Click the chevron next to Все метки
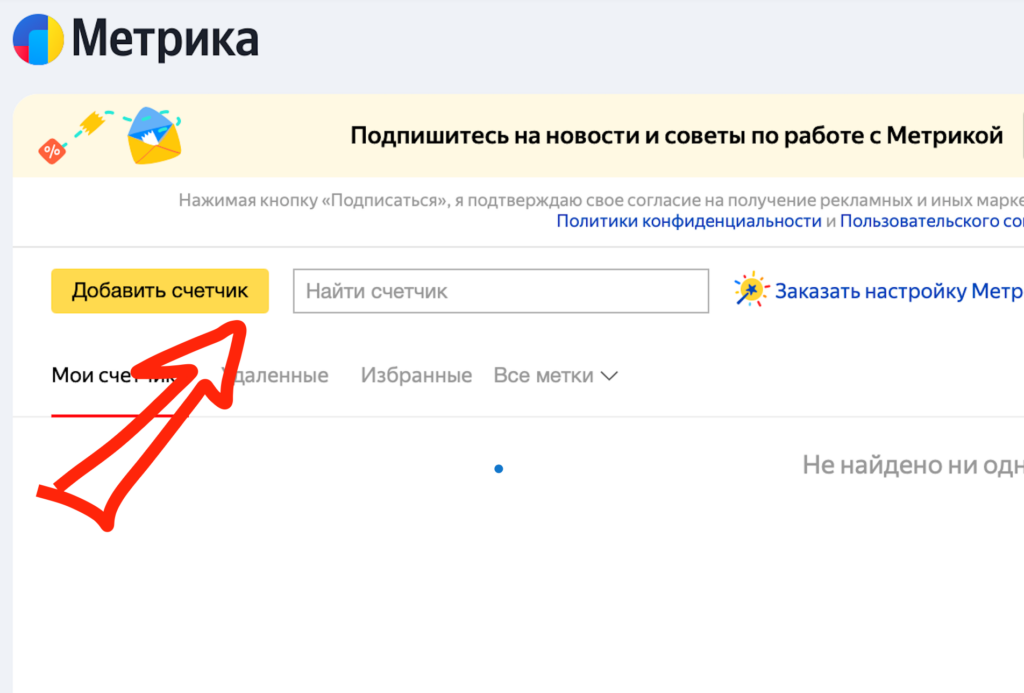1024x693 pixels. click(x=609, y=376)
